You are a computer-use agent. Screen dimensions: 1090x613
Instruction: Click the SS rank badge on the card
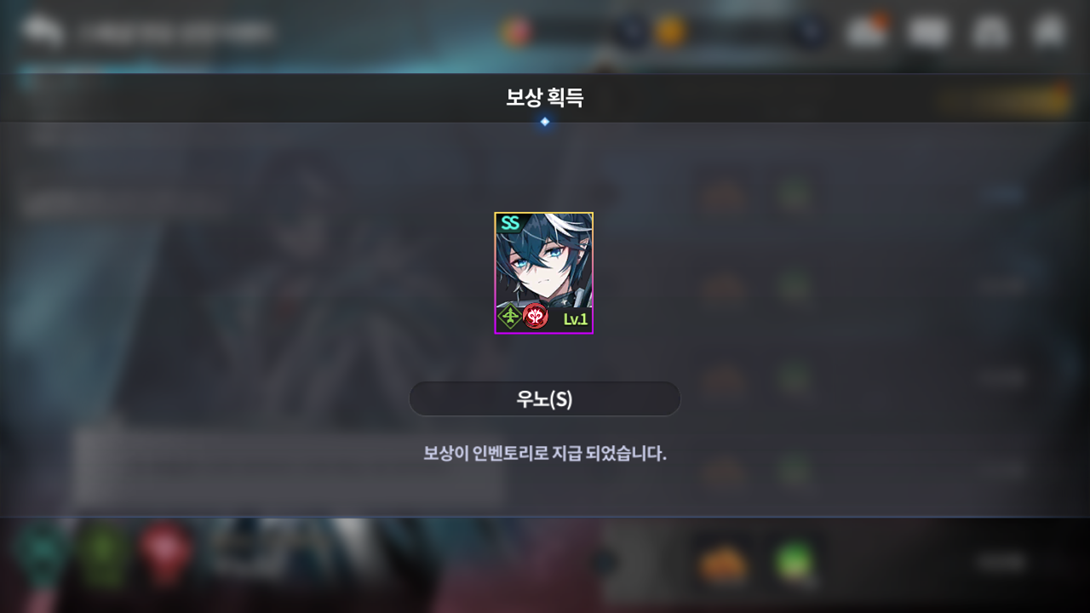click(510, 223)
